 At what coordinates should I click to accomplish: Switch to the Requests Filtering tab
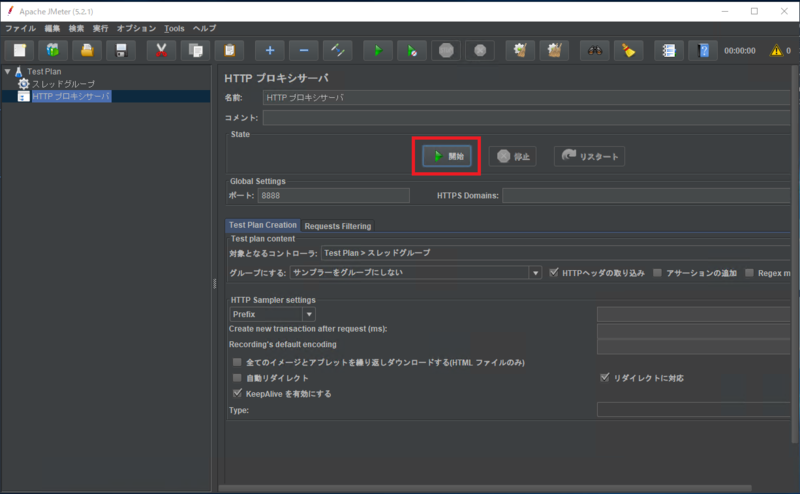[x=338, y=226]
